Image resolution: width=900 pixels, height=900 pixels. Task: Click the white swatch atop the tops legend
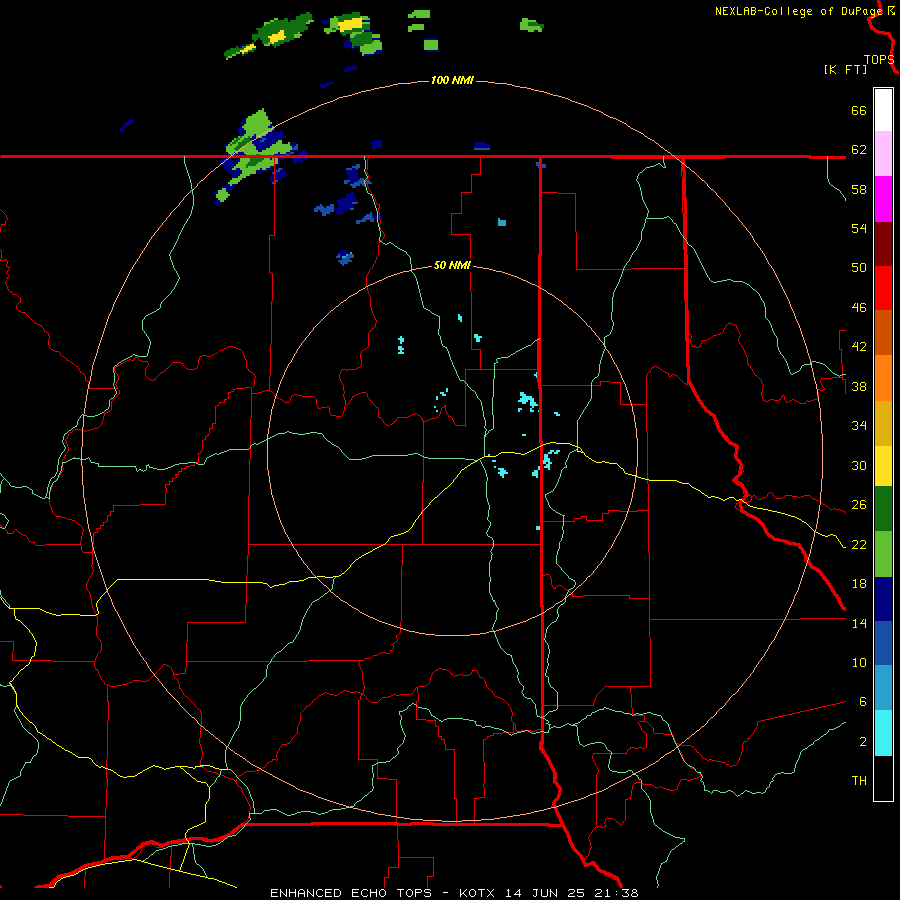(x=883, y=110)
